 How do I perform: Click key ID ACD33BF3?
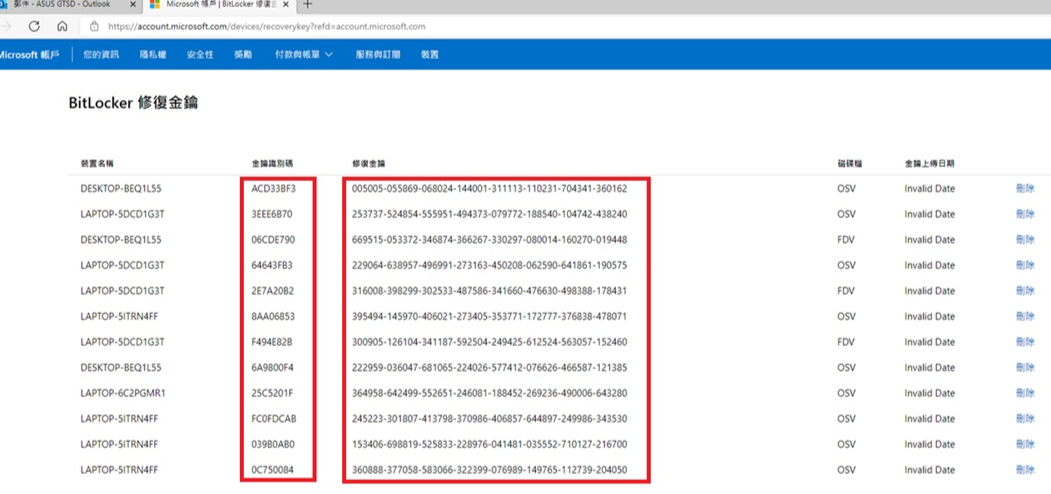pos(273,189)
